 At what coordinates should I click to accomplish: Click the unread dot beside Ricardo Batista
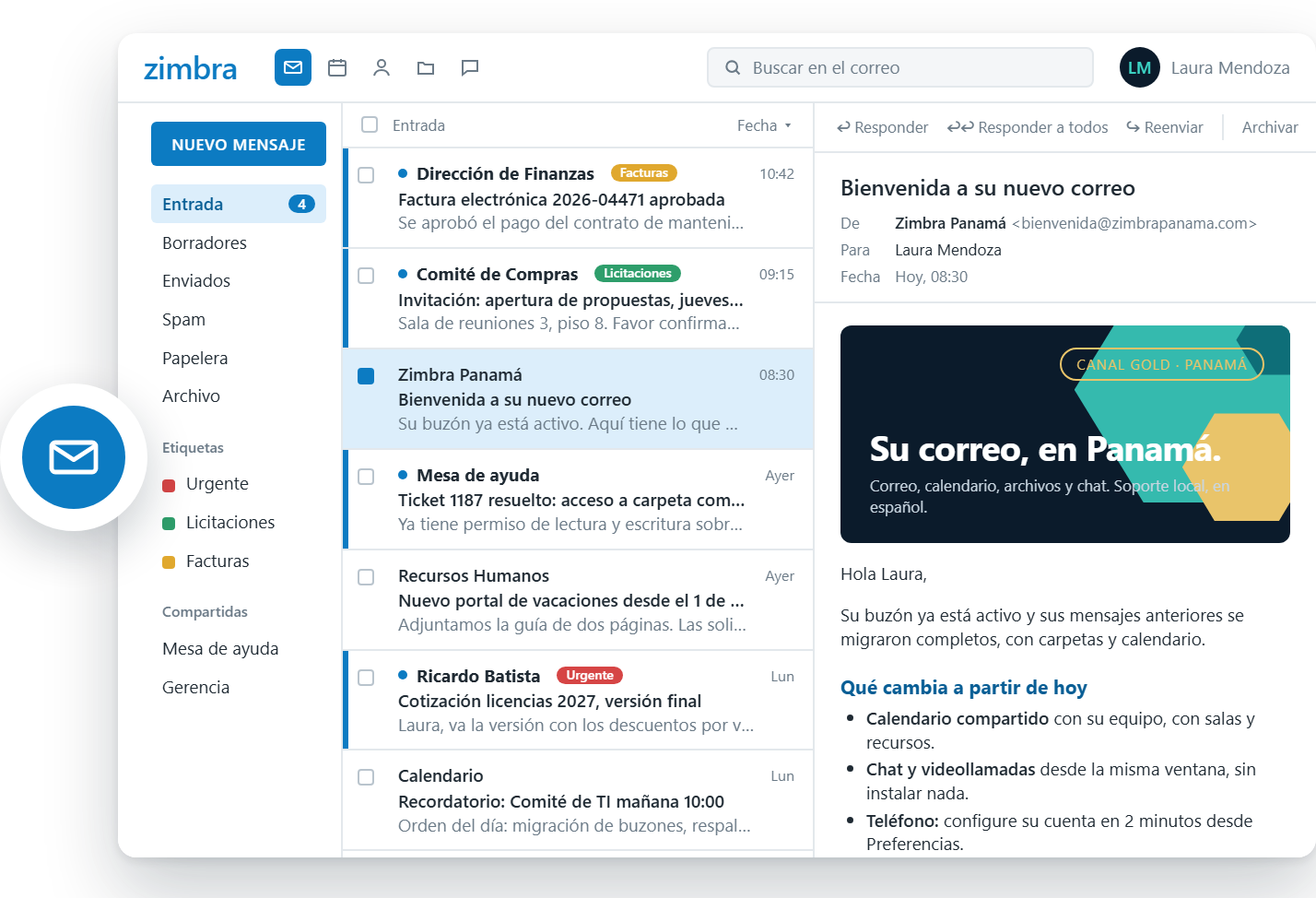click(x=403, y=676)
